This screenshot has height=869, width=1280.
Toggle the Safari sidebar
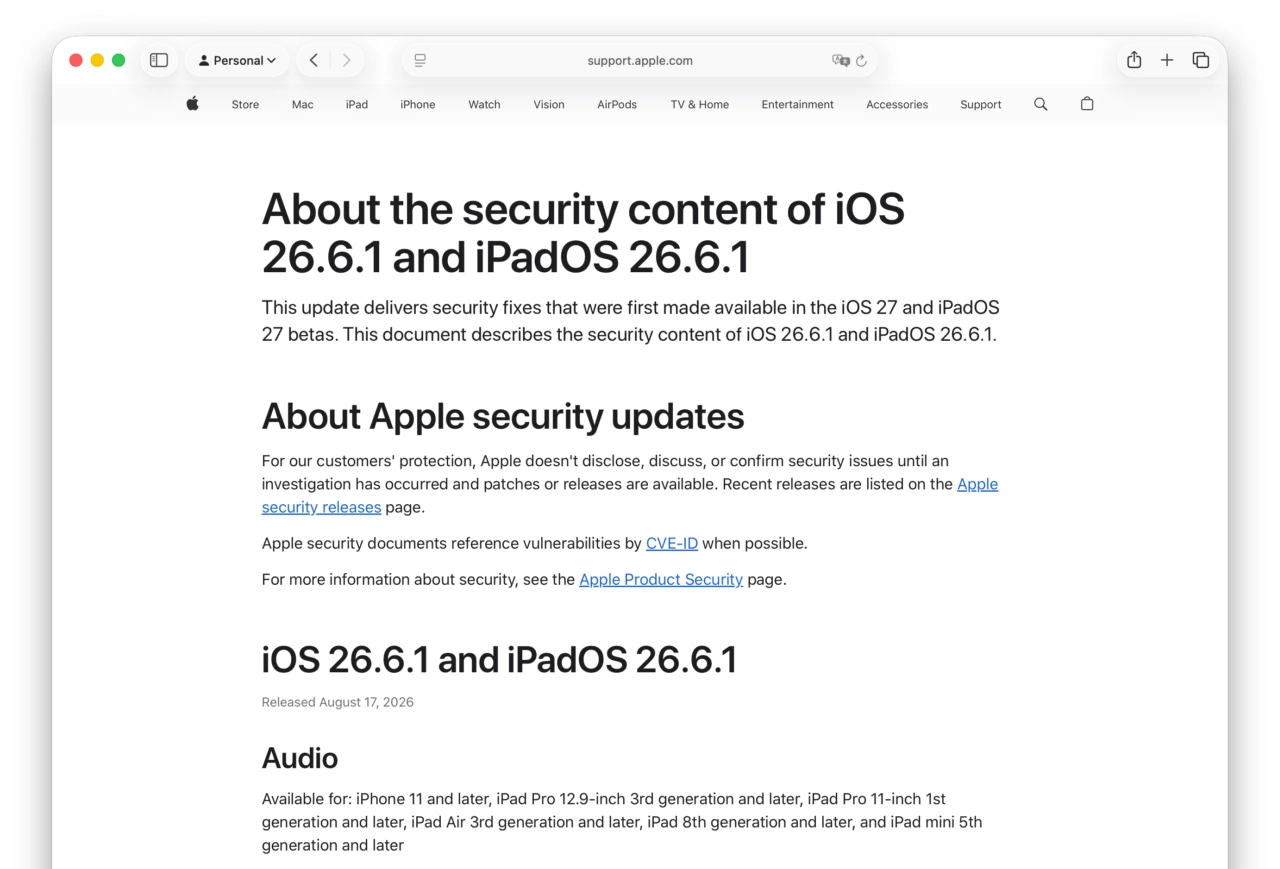pyautogui.click(x=159, y=60)
